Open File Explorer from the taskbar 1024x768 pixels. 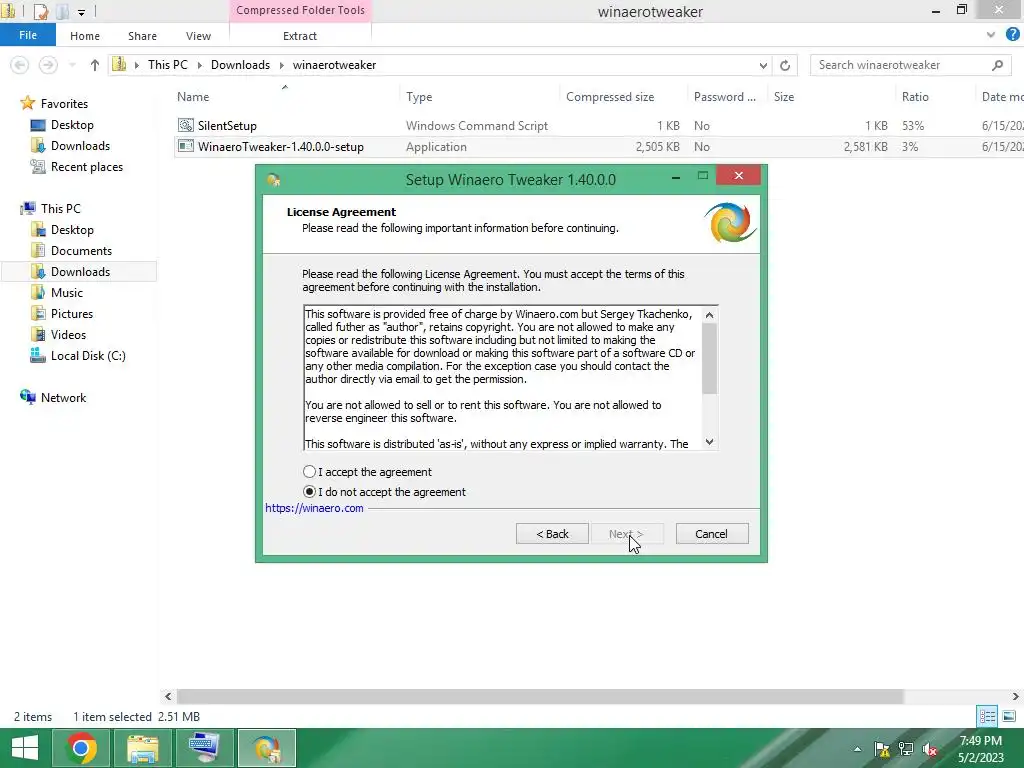[x=142, y=748]
